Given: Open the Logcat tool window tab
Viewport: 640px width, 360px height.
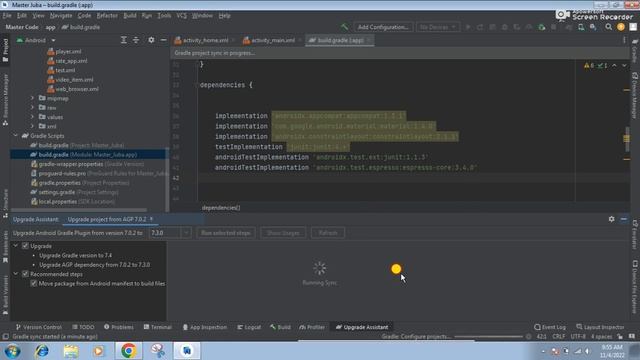Looking at the screenshot, I should click(x=249, y=327).
